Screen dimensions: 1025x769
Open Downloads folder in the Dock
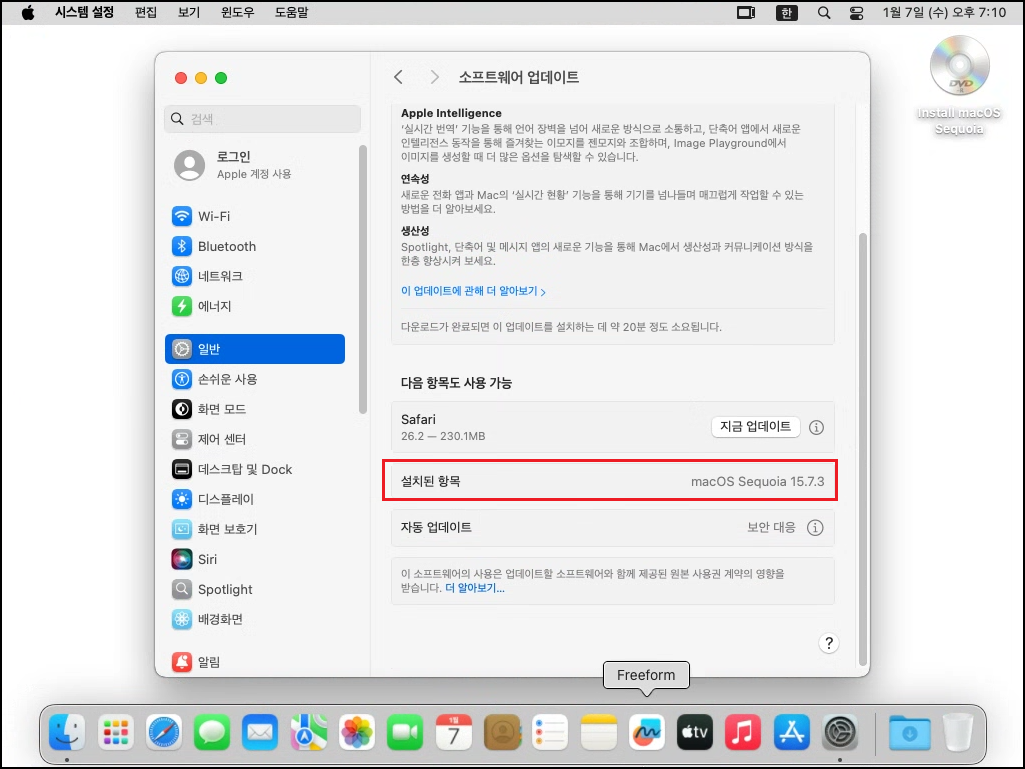909,732
